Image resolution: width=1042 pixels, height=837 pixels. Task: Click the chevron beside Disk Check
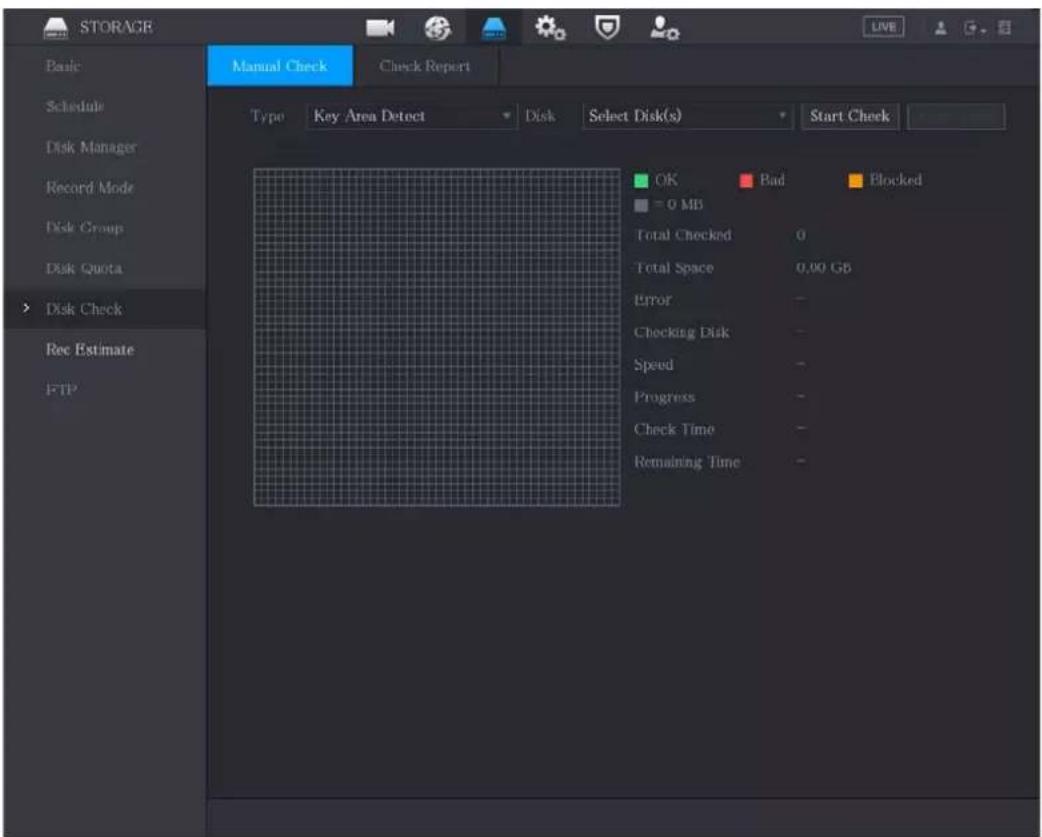[x=27, y=308]
